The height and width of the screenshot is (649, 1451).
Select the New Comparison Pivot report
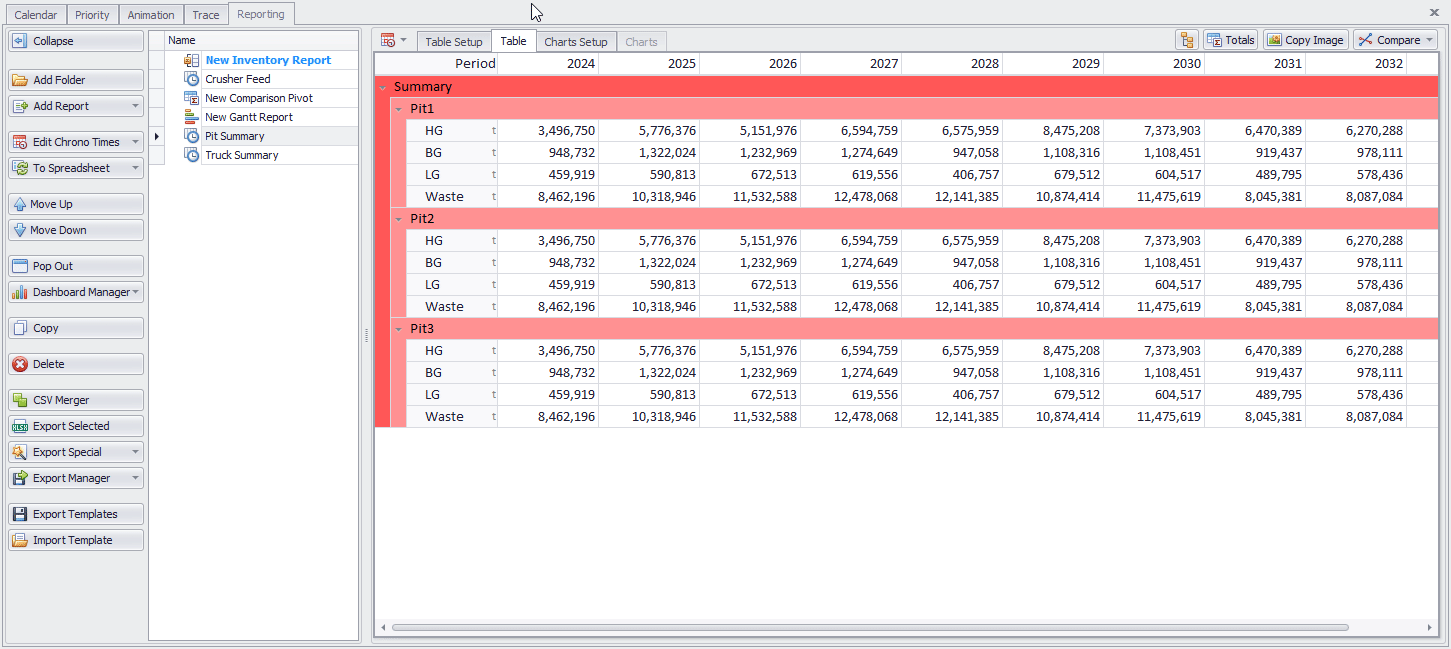pyautogui.click(x=259, y=98)
